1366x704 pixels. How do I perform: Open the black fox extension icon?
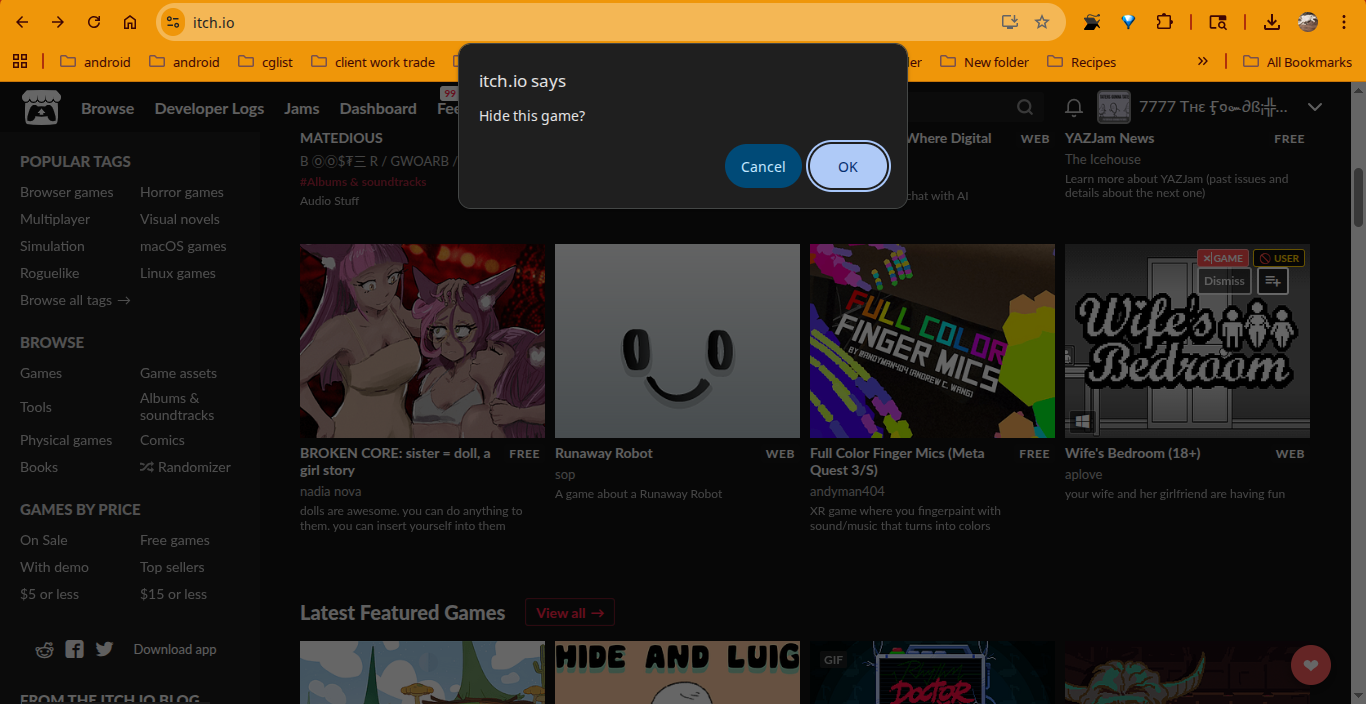1092,22
